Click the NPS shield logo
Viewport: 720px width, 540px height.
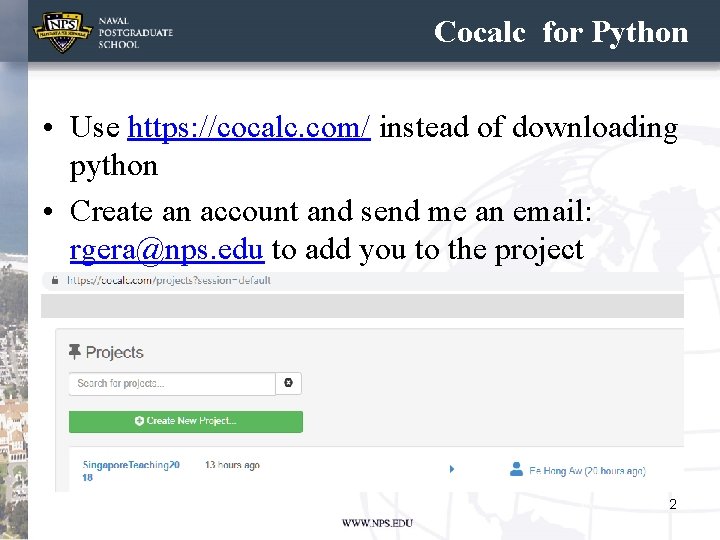(x=62, y=31)
